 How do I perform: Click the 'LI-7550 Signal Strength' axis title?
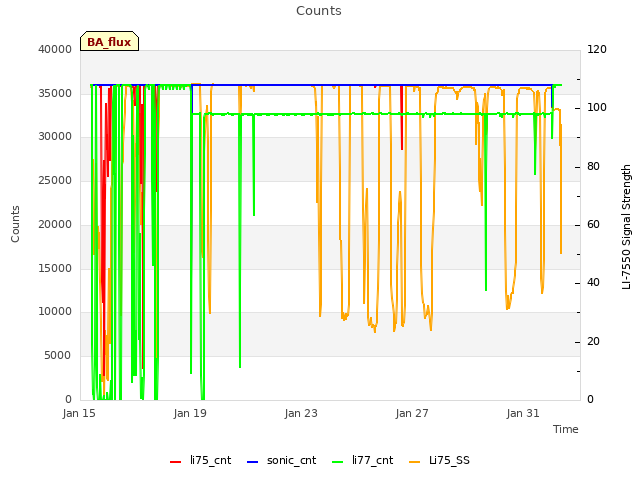pyautogui.click(x=626, y=227)
